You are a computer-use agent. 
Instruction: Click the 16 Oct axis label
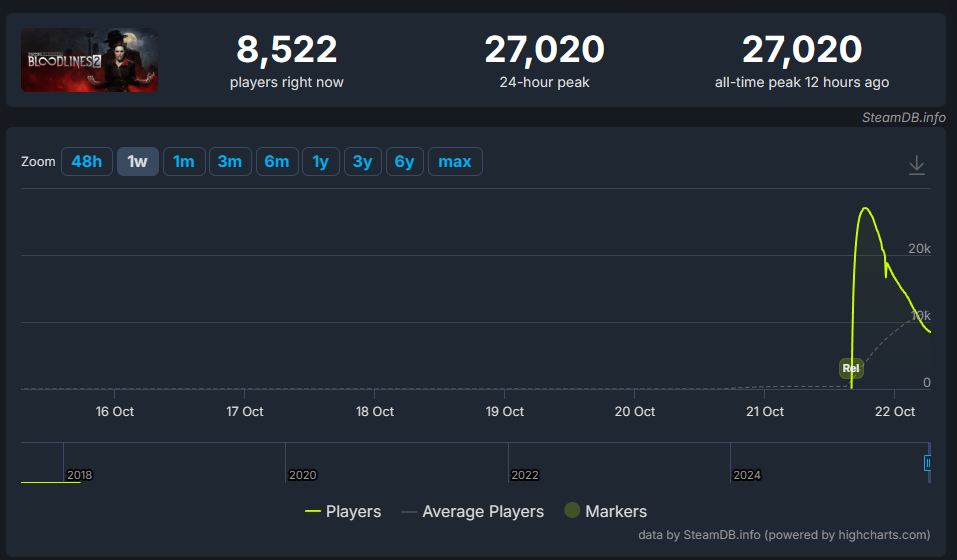click(x=115, y=412)
